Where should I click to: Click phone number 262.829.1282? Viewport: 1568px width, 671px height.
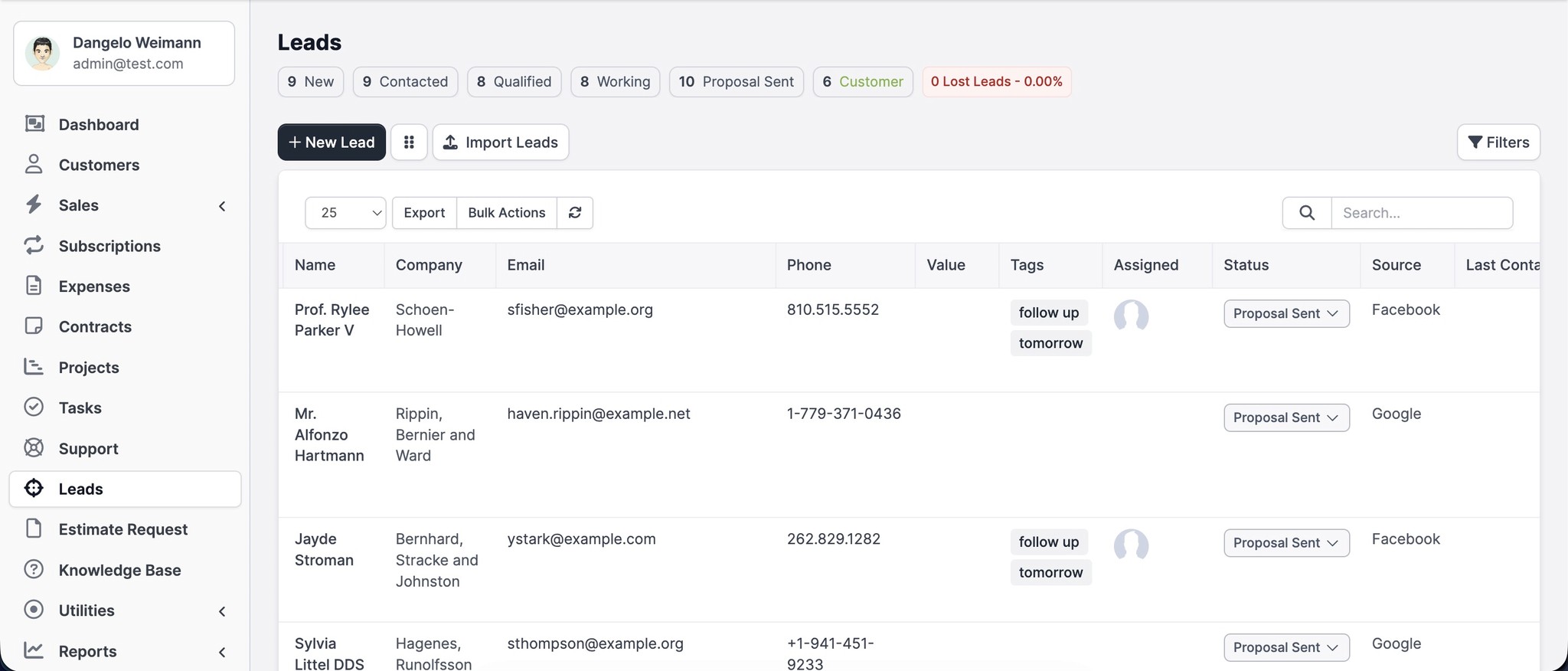(x=834, y=539)
